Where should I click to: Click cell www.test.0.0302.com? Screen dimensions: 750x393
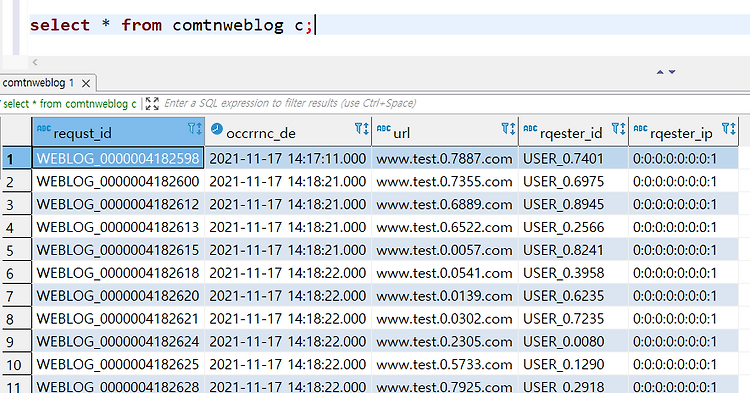click(445, 319)
